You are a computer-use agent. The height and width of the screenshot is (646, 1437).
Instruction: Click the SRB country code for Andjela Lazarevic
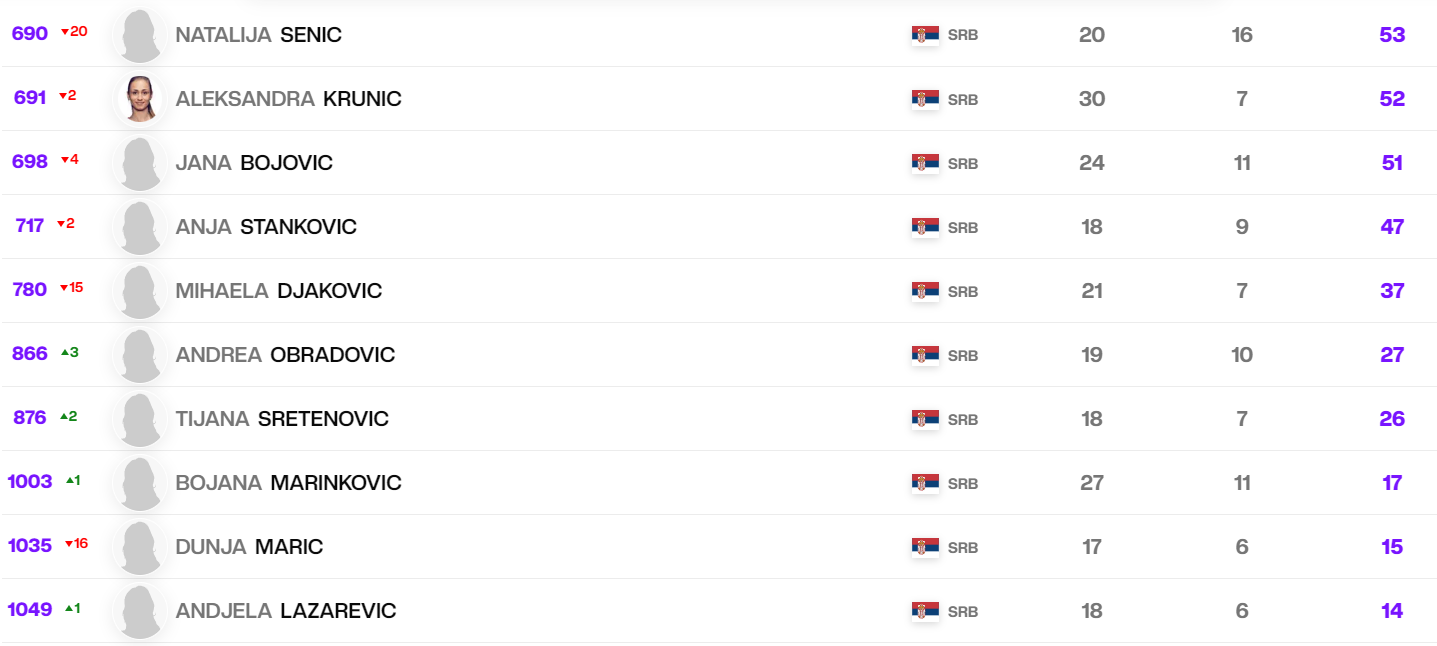[962, 611]
